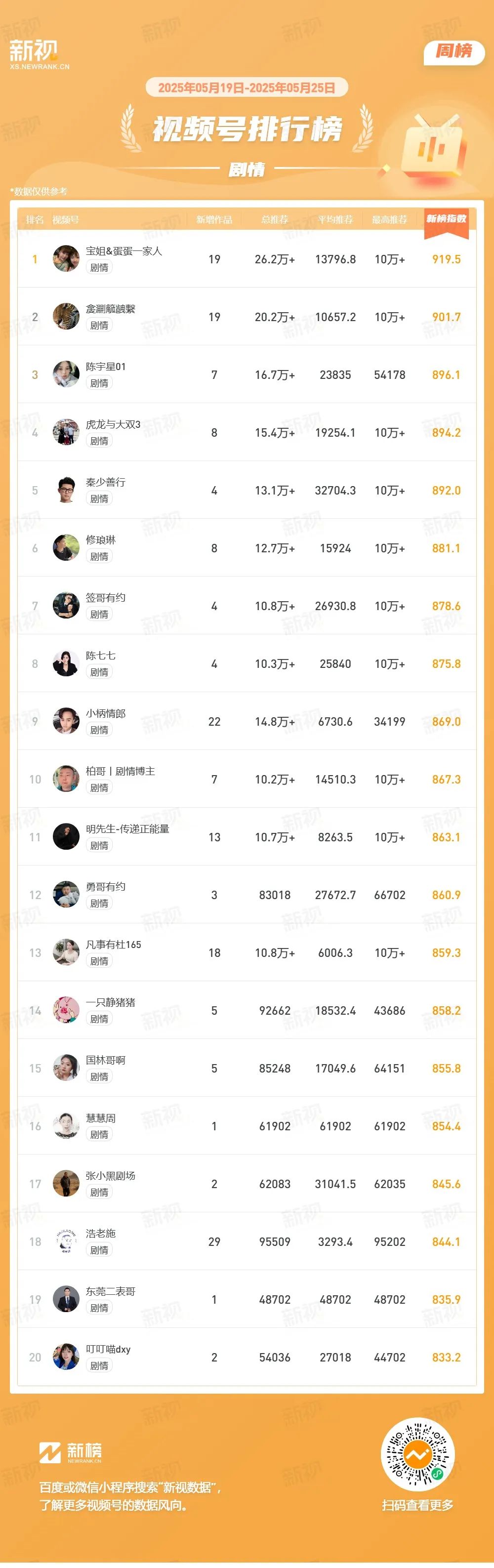Open avatar of 宝姐&蛋蛋一家人

[x=66, y=259]
